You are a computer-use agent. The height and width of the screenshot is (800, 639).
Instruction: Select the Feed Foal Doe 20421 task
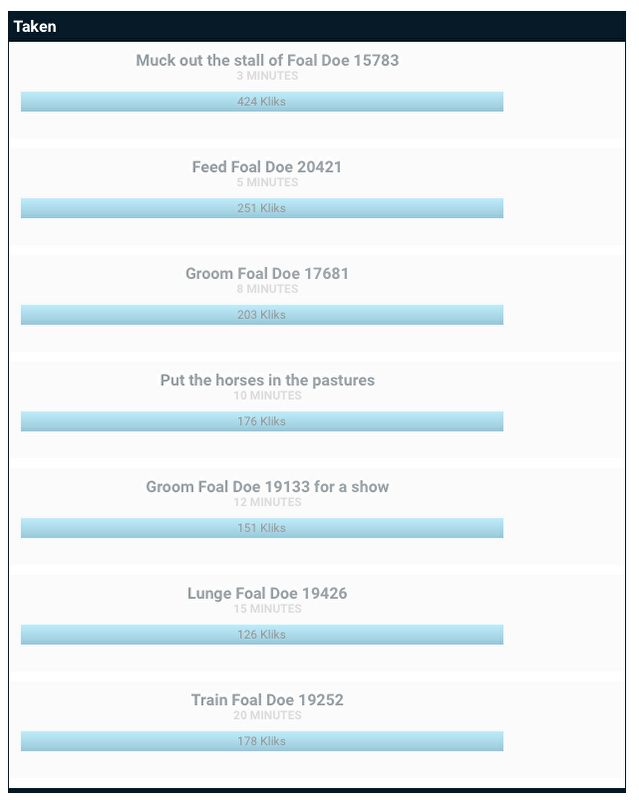coord(267,167)
